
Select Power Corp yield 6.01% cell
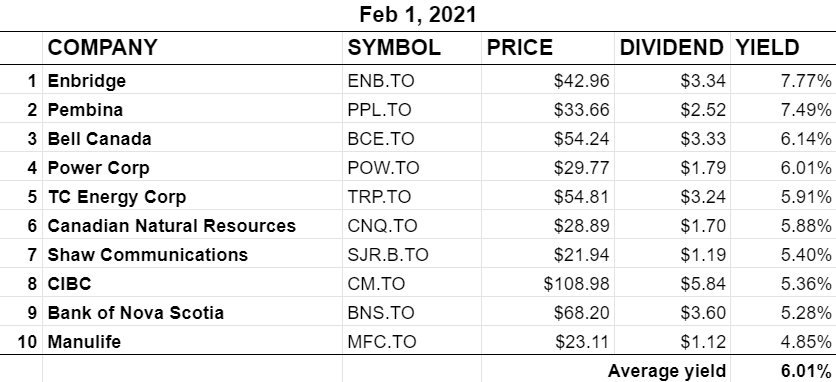783,168
